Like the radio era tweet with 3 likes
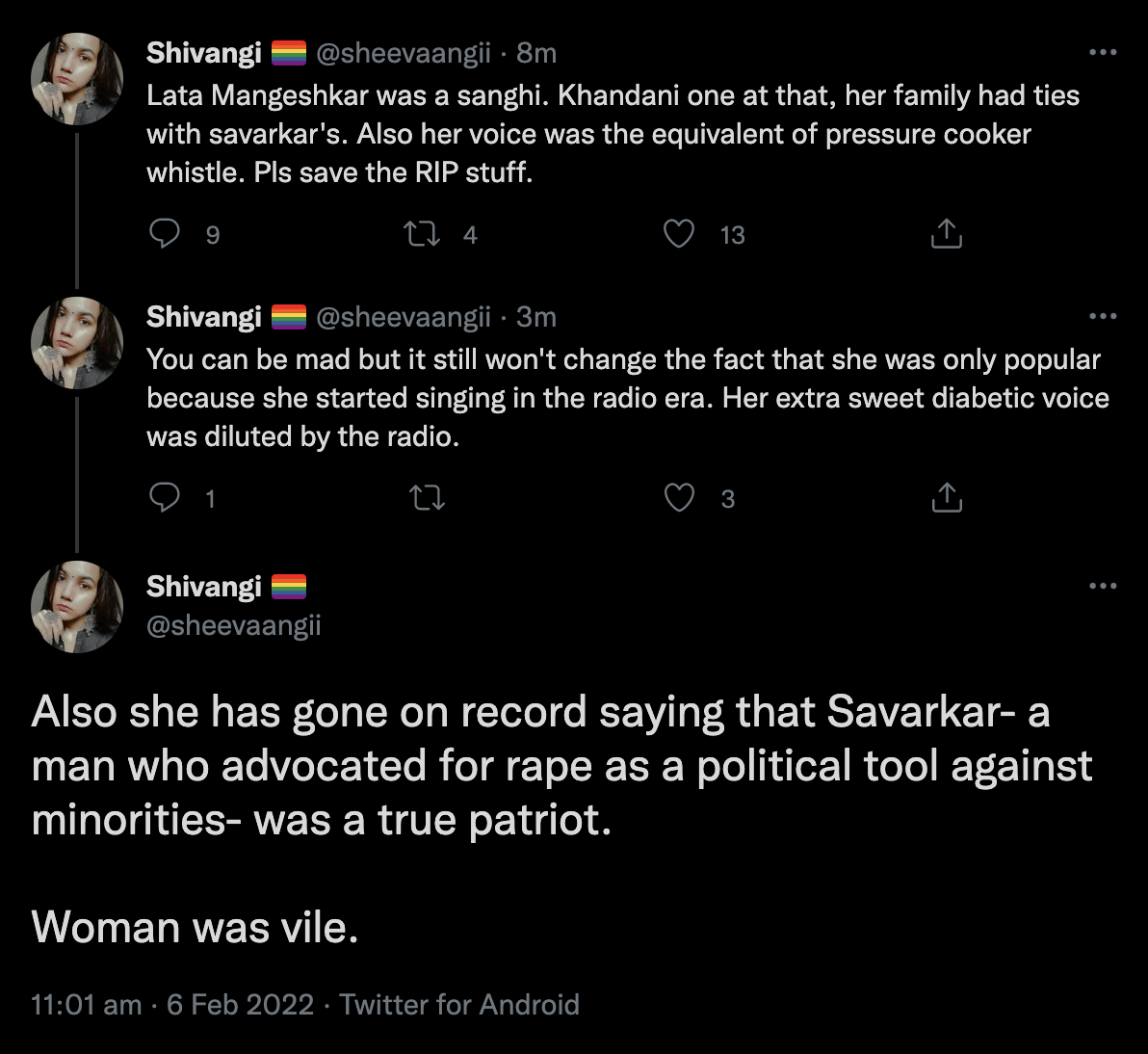Viewport: 1148px width, 1054px height. (x=681, y=497)
